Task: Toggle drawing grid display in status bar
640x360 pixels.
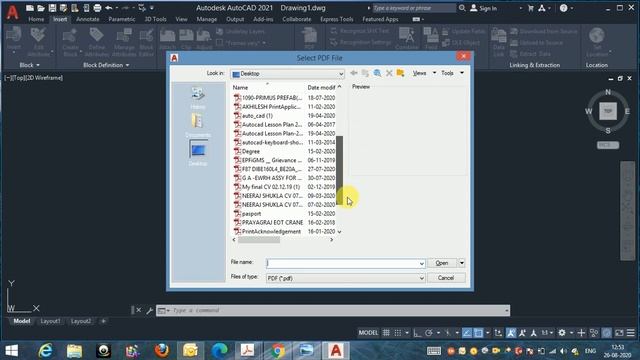Action: click(386, 333)
